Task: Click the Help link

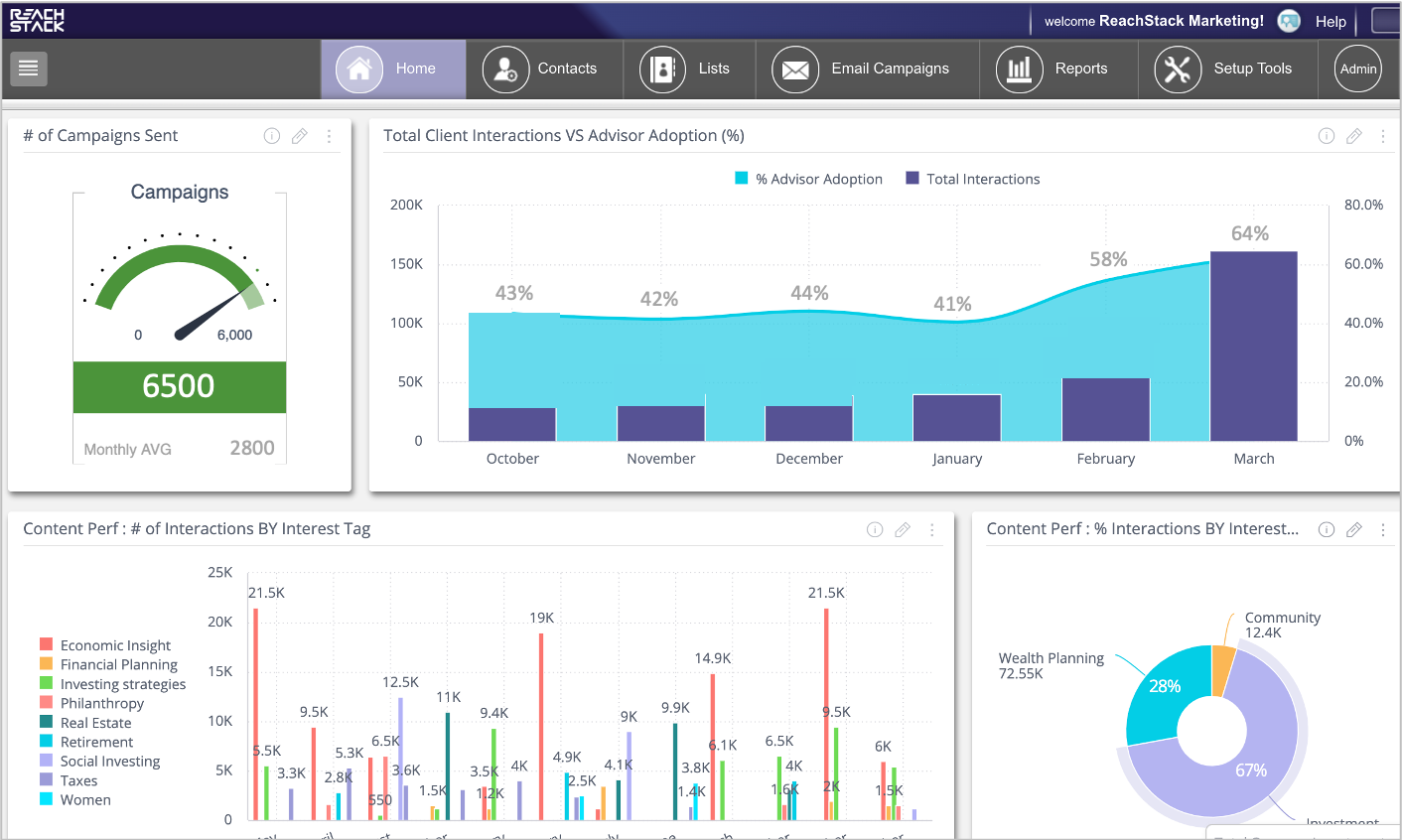Action: pyautogui.click(x=1332, y=21)
